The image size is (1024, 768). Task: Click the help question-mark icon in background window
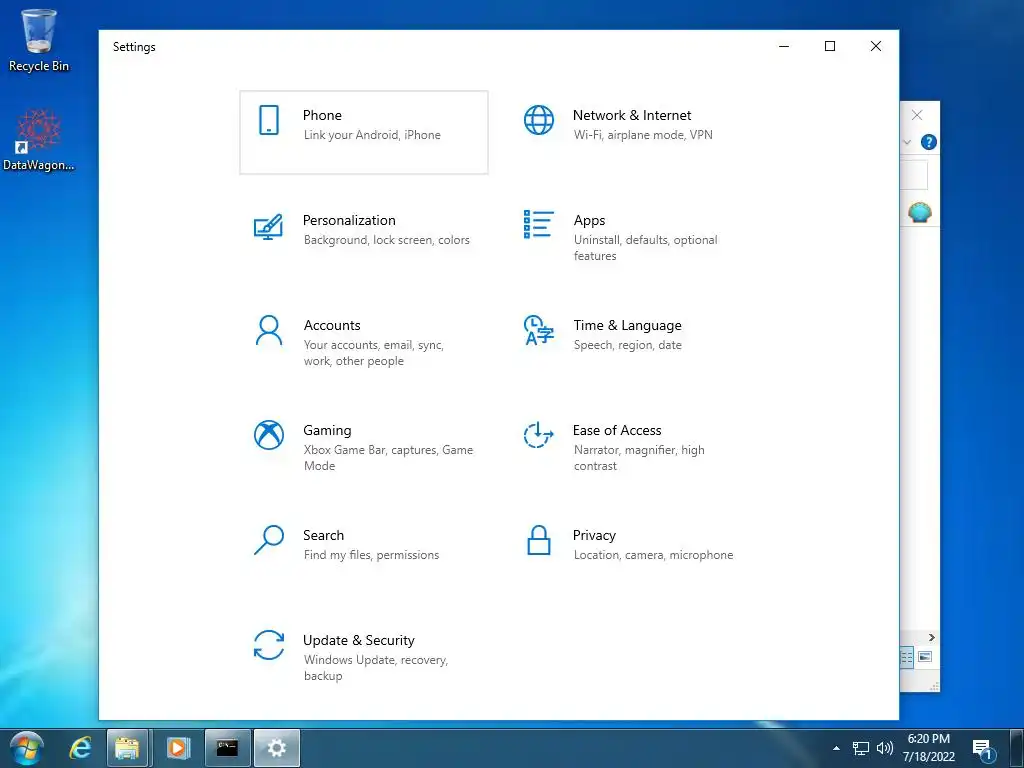point(929,142)
